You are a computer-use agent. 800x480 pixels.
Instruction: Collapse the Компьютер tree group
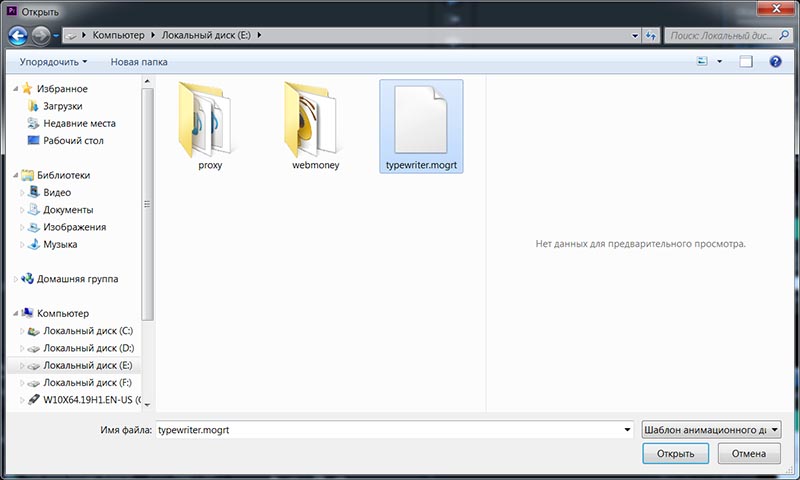pos(15,313)
